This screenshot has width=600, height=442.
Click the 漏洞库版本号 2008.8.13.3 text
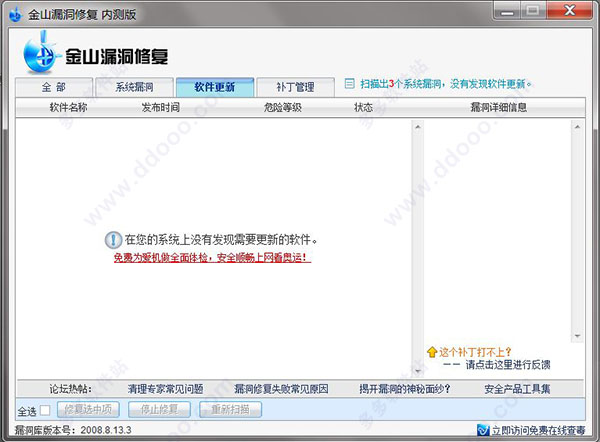73,430
